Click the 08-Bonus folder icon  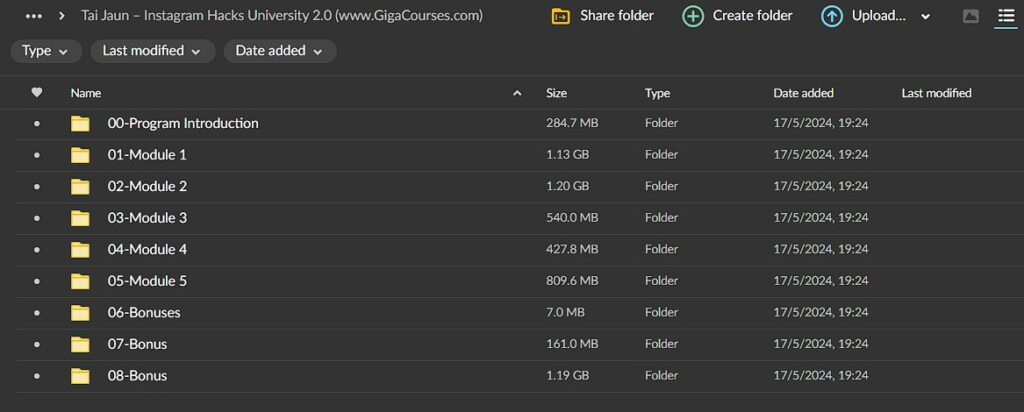(80, 376)
